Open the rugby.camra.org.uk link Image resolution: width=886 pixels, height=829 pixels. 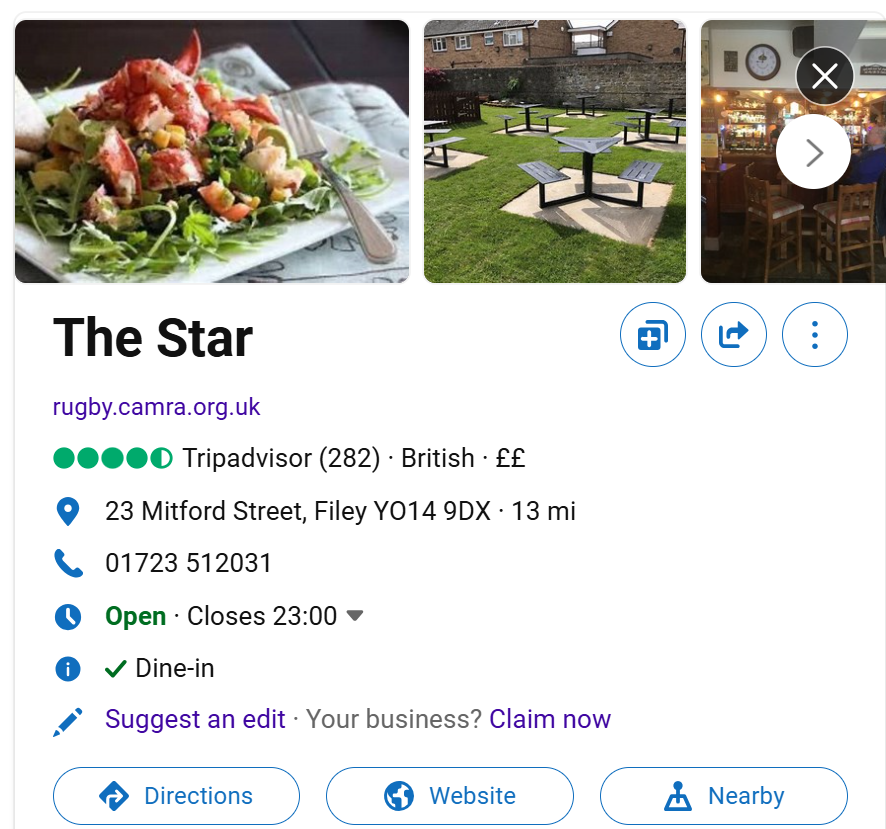click(x=156, y=407)
